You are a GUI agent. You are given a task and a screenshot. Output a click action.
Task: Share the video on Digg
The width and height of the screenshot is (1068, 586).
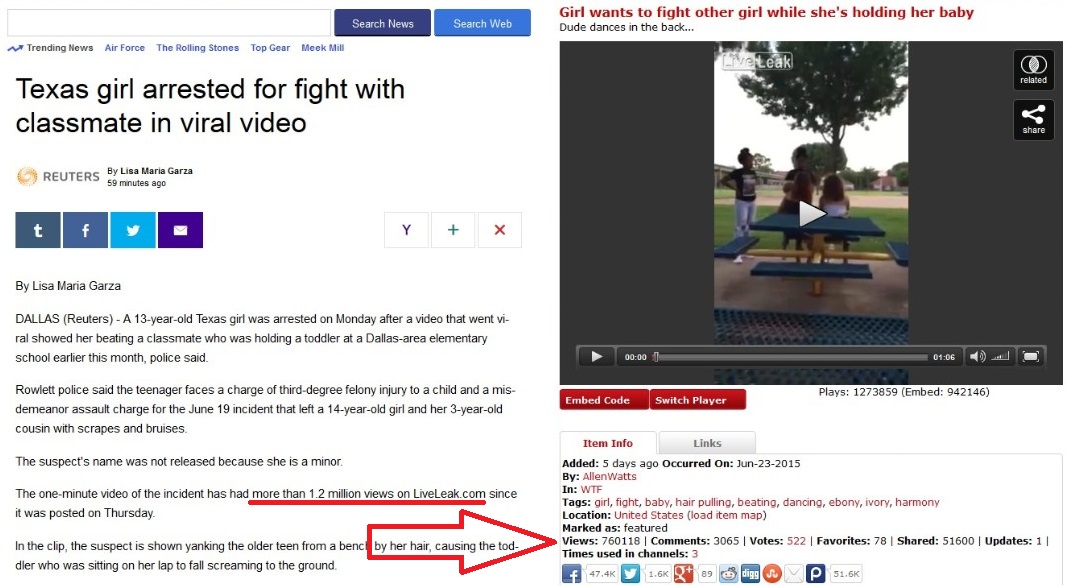pos(750,574)
